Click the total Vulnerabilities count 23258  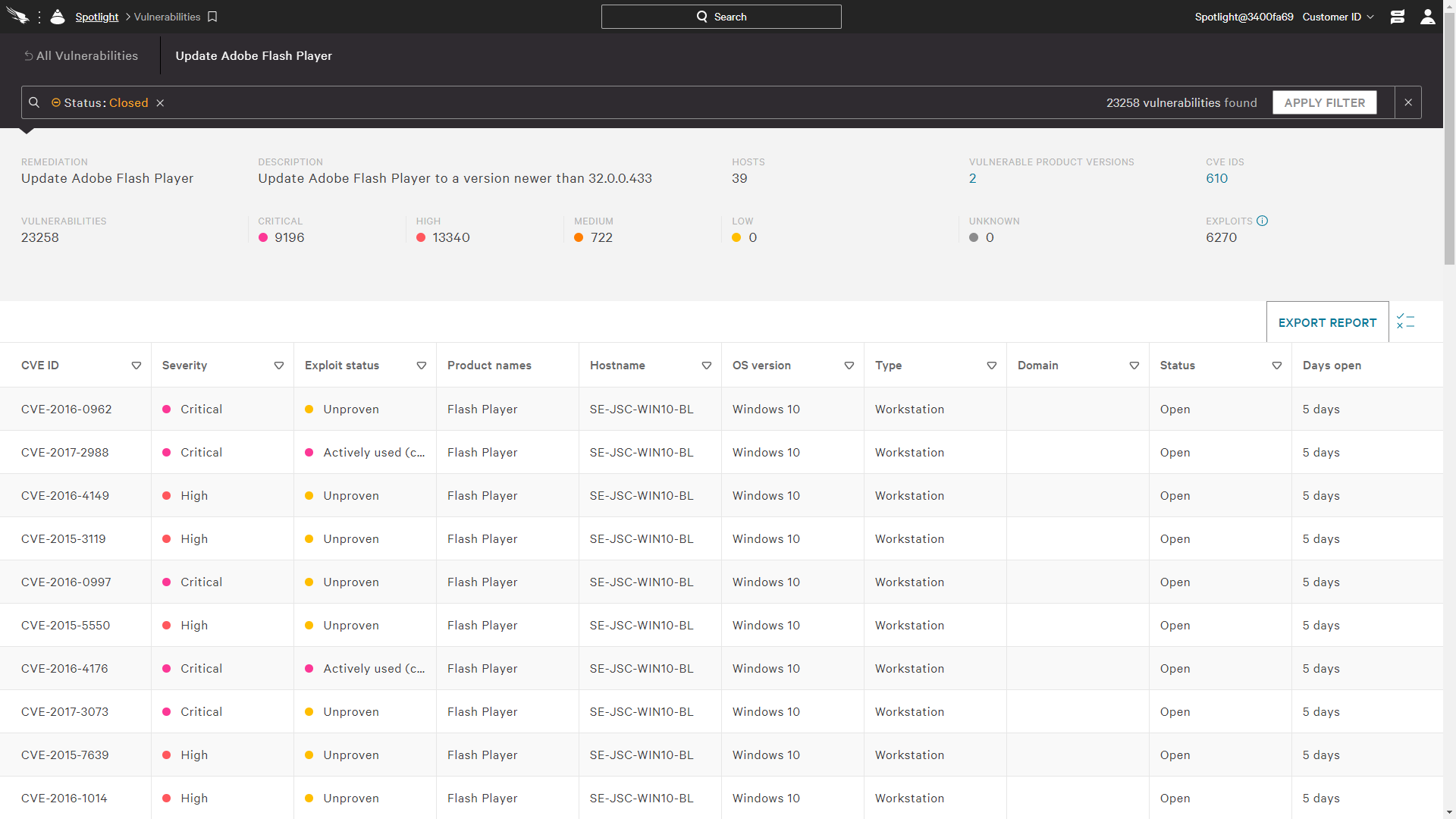(40, 238)
